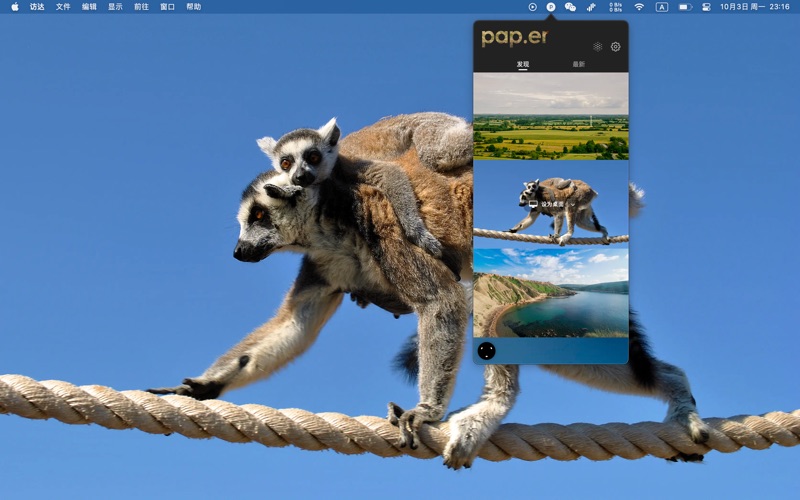800x500 pixels.
Task: Select the green farmland wallpaper thumbnail
Action: coord(550,116)
